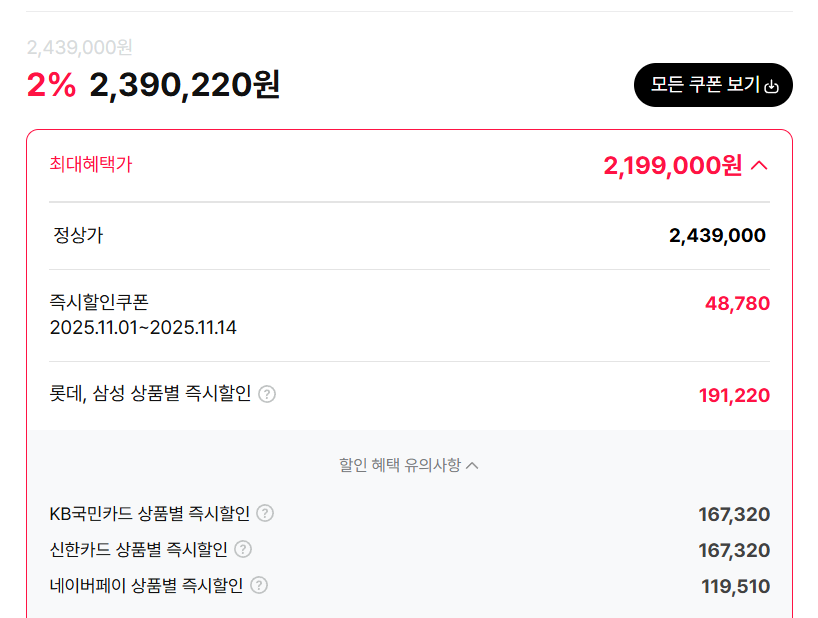818x618 pixels.
Task: Click the circled question icon near 네이버페이 discount
Action: [258, 586]
